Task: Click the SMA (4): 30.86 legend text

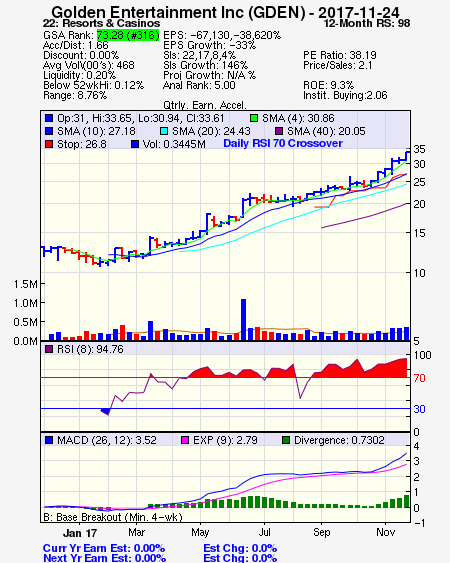Action: click(298, 118)
